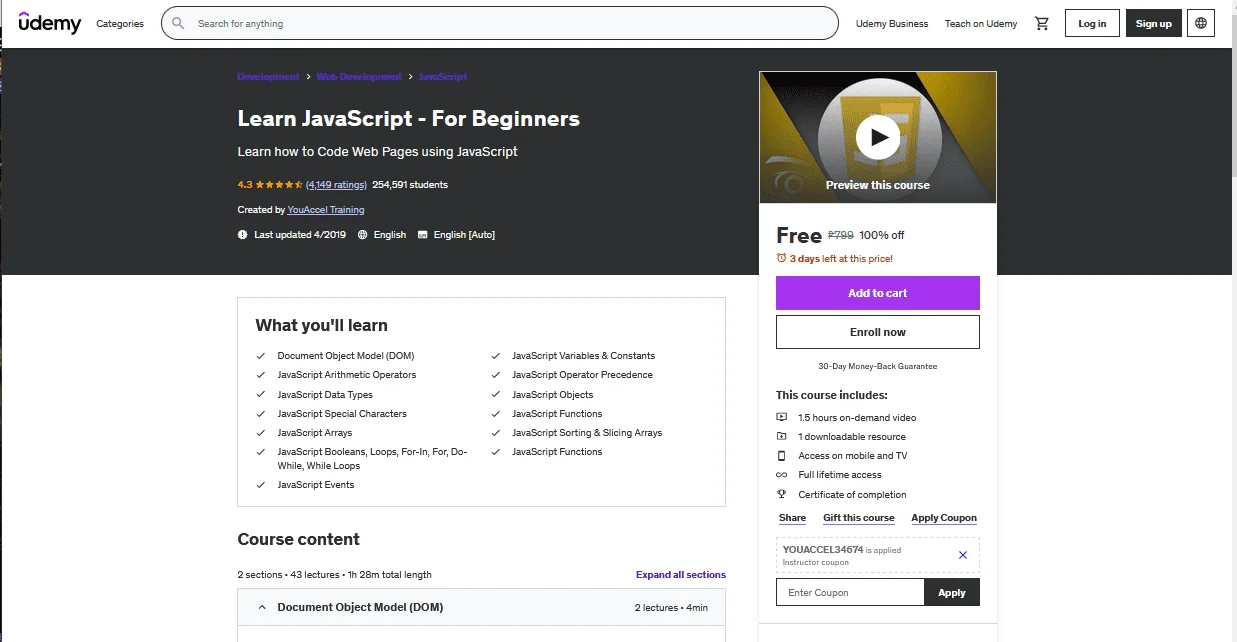Click the downloadable resource icon
This screenshot has height=642, width=1237.
782,436
